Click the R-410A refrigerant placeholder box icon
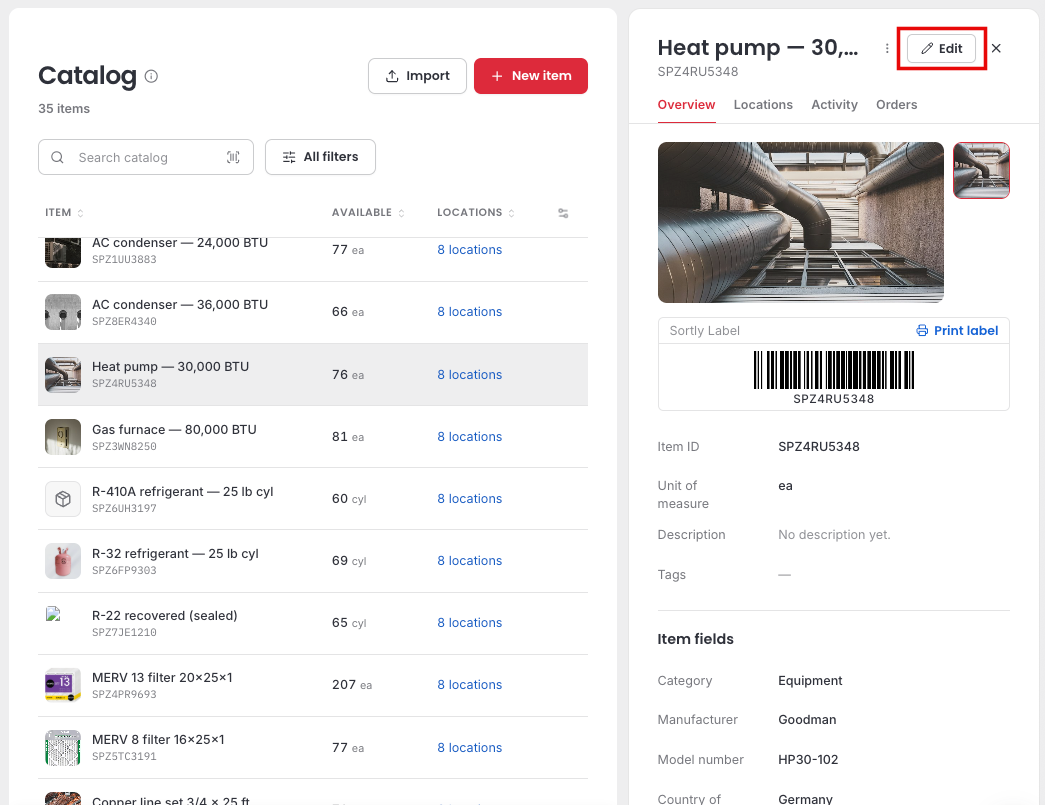Image resolution: width=1045 pixels, height=805 pixels. [63, 498]
